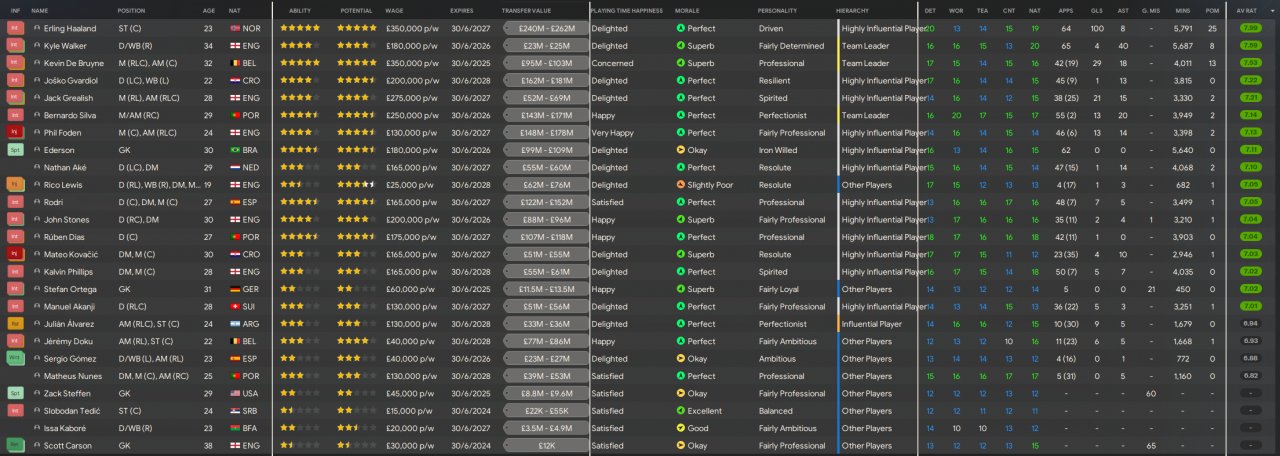Click the Okay morale icon in Ederson's row

pos(681,150)
